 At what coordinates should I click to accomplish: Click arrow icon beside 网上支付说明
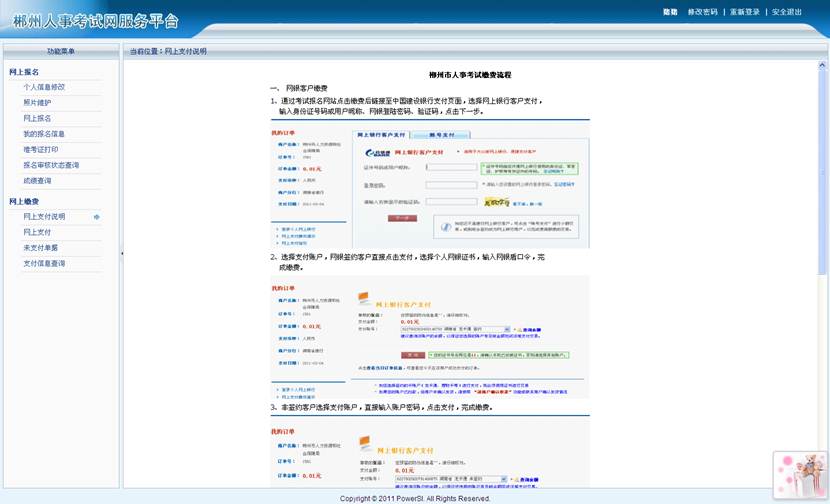click(97, 216)
